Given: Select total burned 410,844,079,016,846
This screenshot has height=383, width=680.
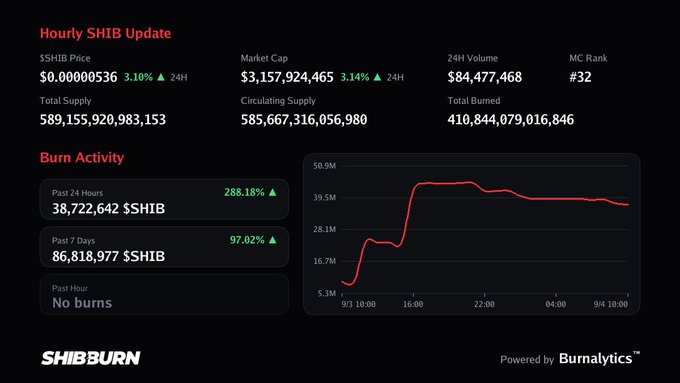Looking at the screenshot, I should point(511,120).
